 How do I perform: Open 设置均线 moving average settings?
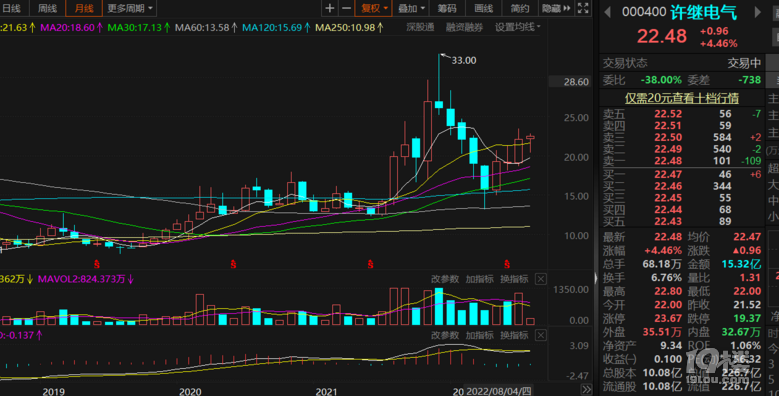[x=517, y=27]
